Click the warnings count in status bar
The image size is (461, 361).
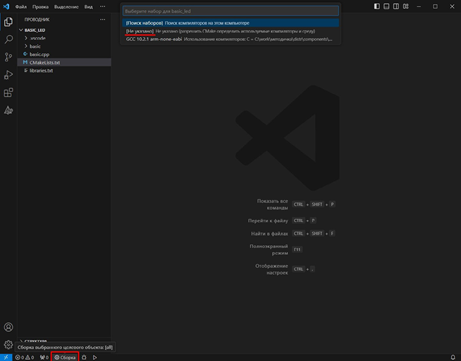(x=30, y=357)
